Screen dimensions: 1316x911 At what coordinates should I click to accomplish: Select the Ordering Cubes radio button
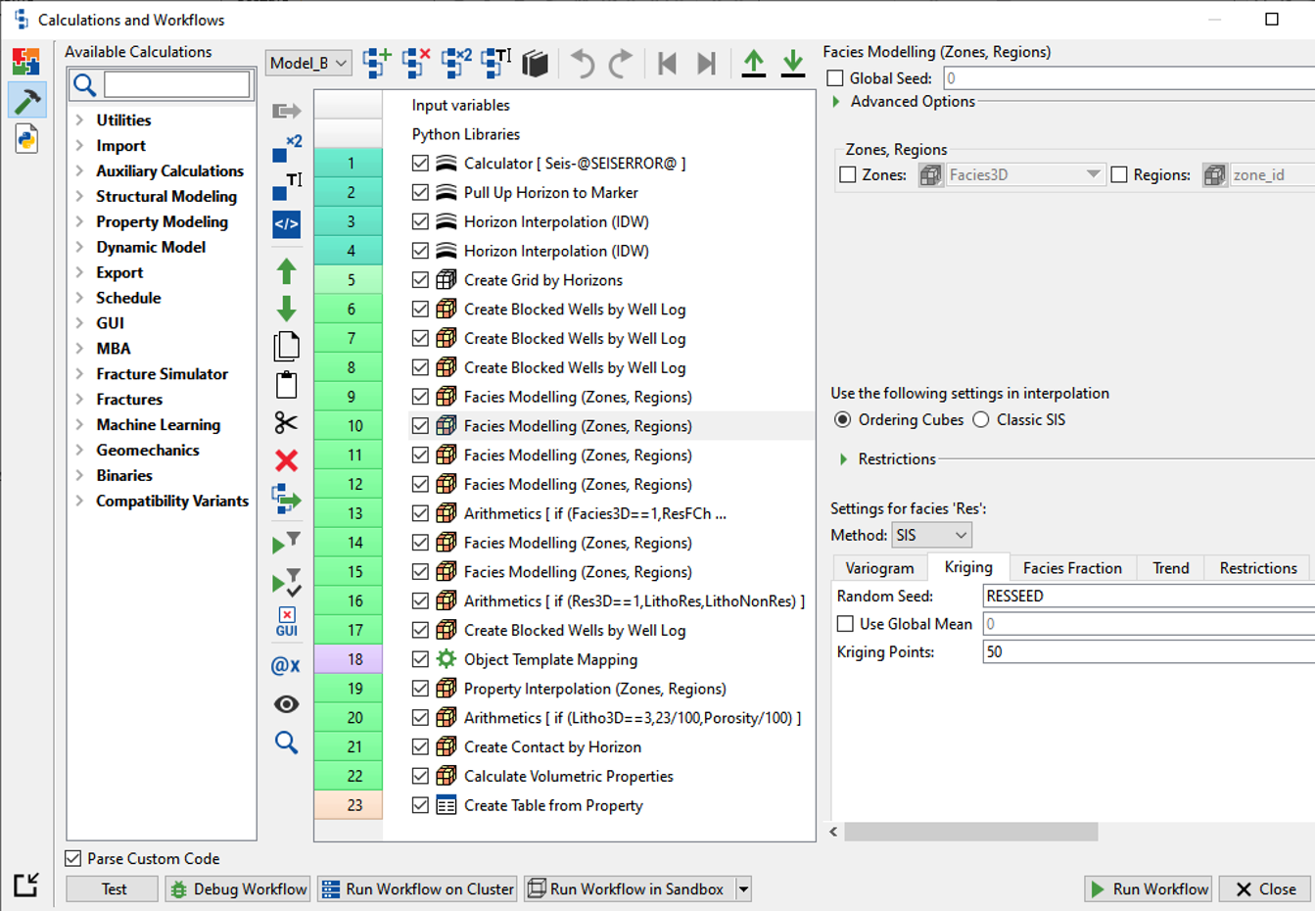point(842,419)
